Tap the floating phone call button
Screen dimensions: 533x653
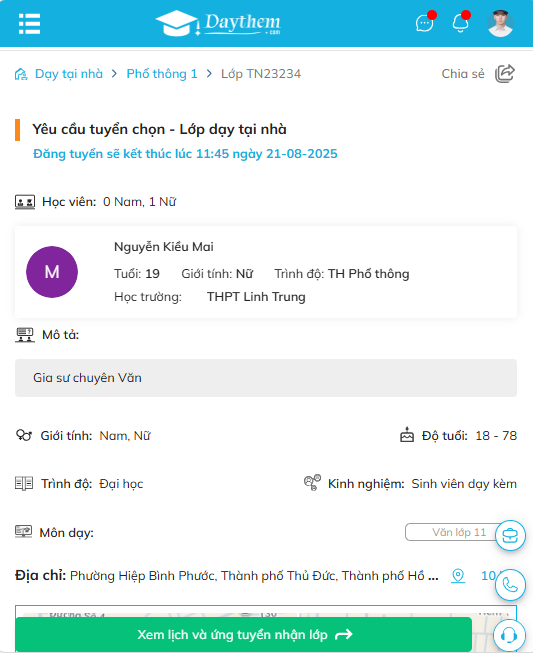click(x=510, y=585)
